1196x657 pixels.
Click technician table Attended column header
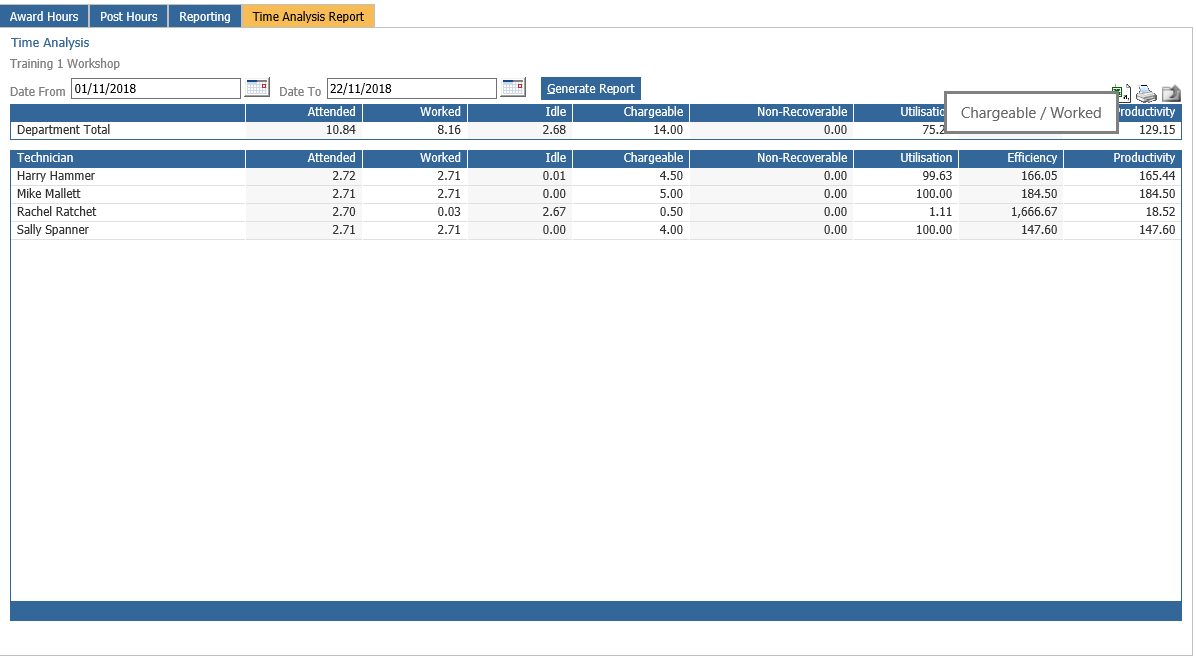tap(304, 158)
